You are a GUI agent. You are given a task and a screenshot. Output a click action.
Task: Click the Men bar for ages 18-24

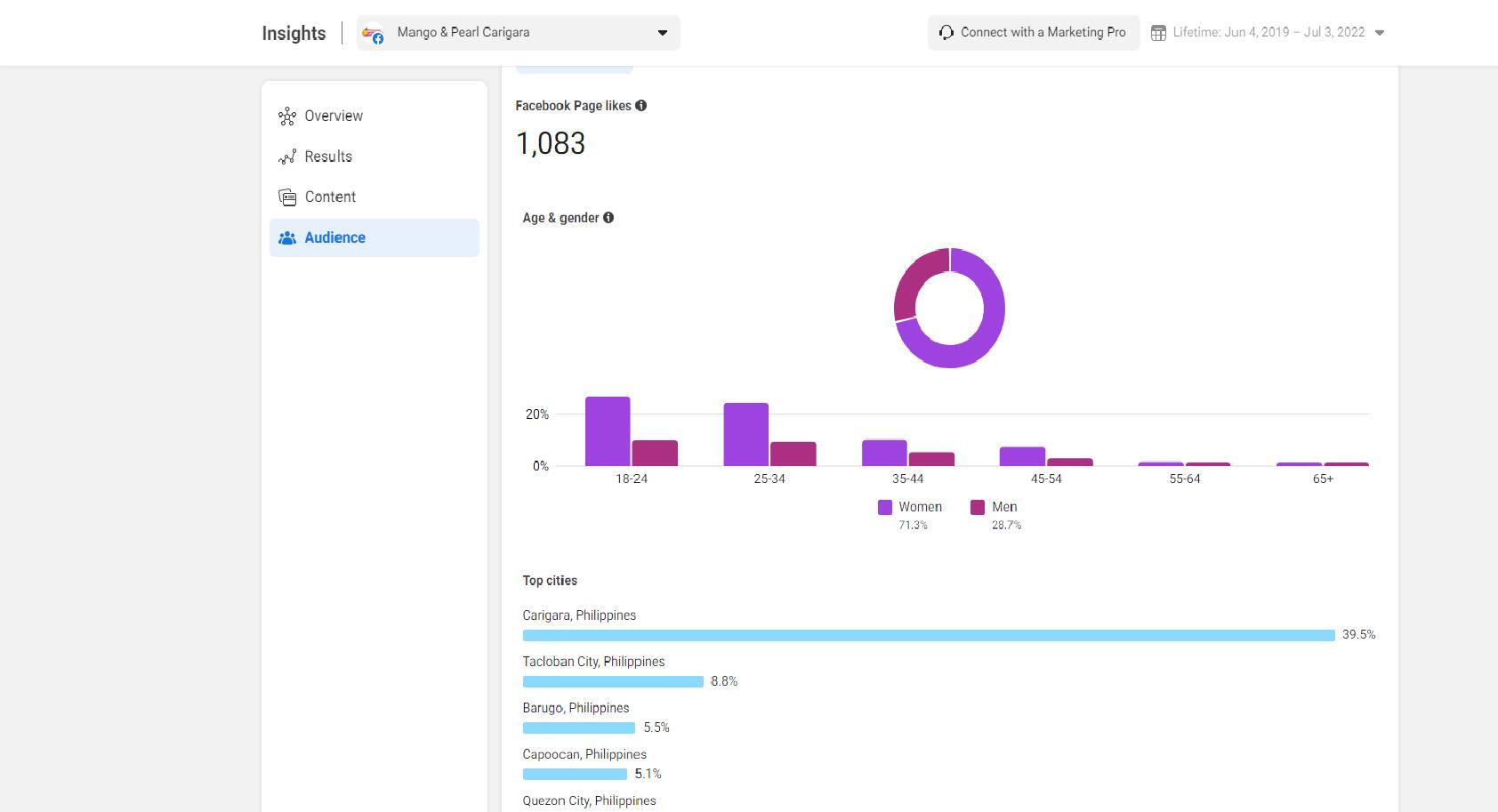(x=655, y=453)
